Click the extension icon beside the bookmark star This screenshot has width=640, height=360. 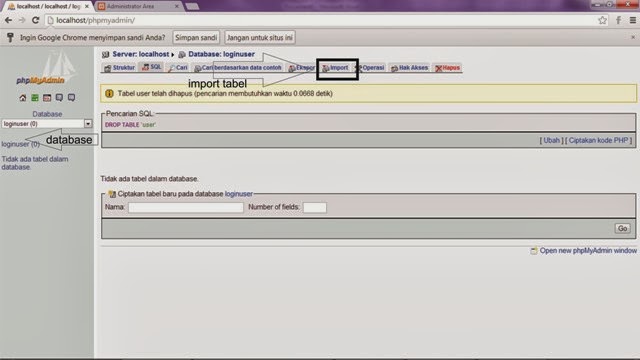click(x=618, y=20)
